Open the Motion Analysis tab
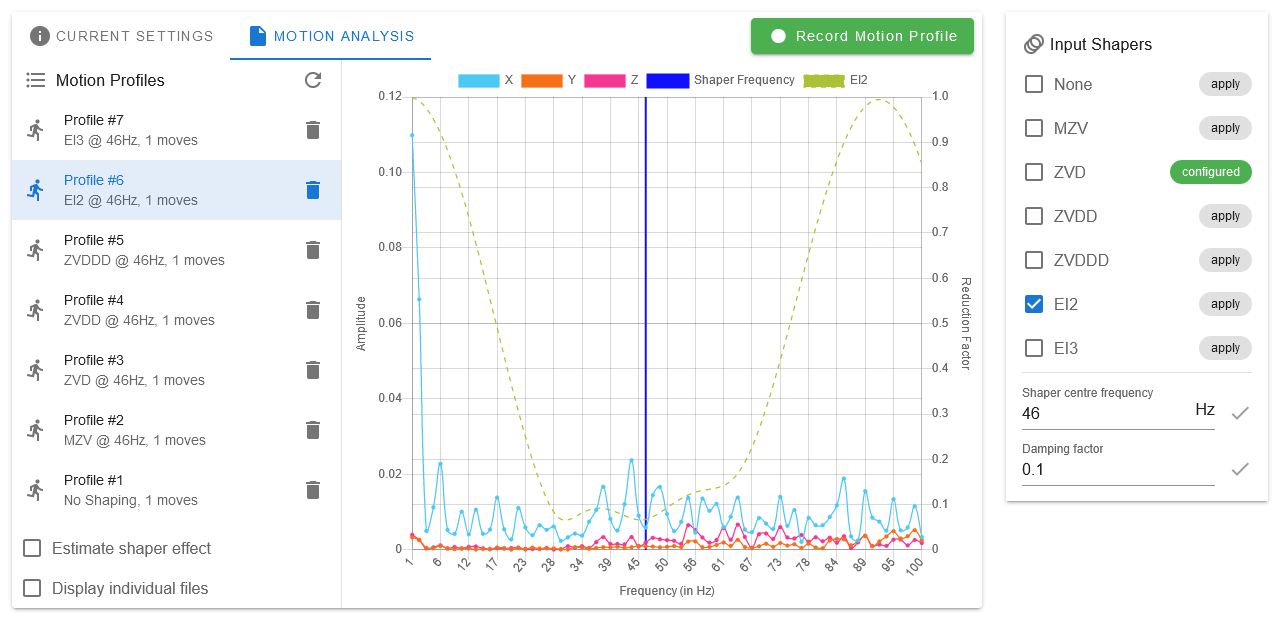The image size is (1280, 620). [331, 36]
